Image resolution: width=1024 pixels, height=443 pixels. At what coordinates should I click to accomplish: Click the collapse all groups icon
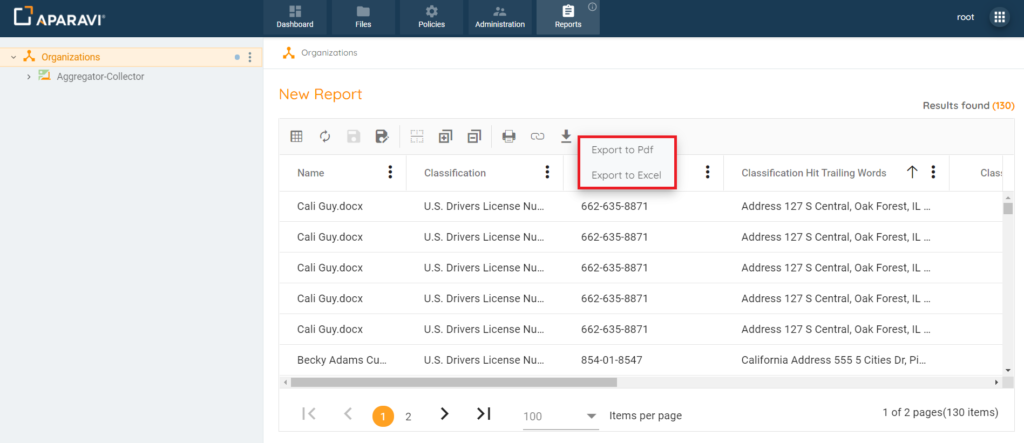(474, 137)
